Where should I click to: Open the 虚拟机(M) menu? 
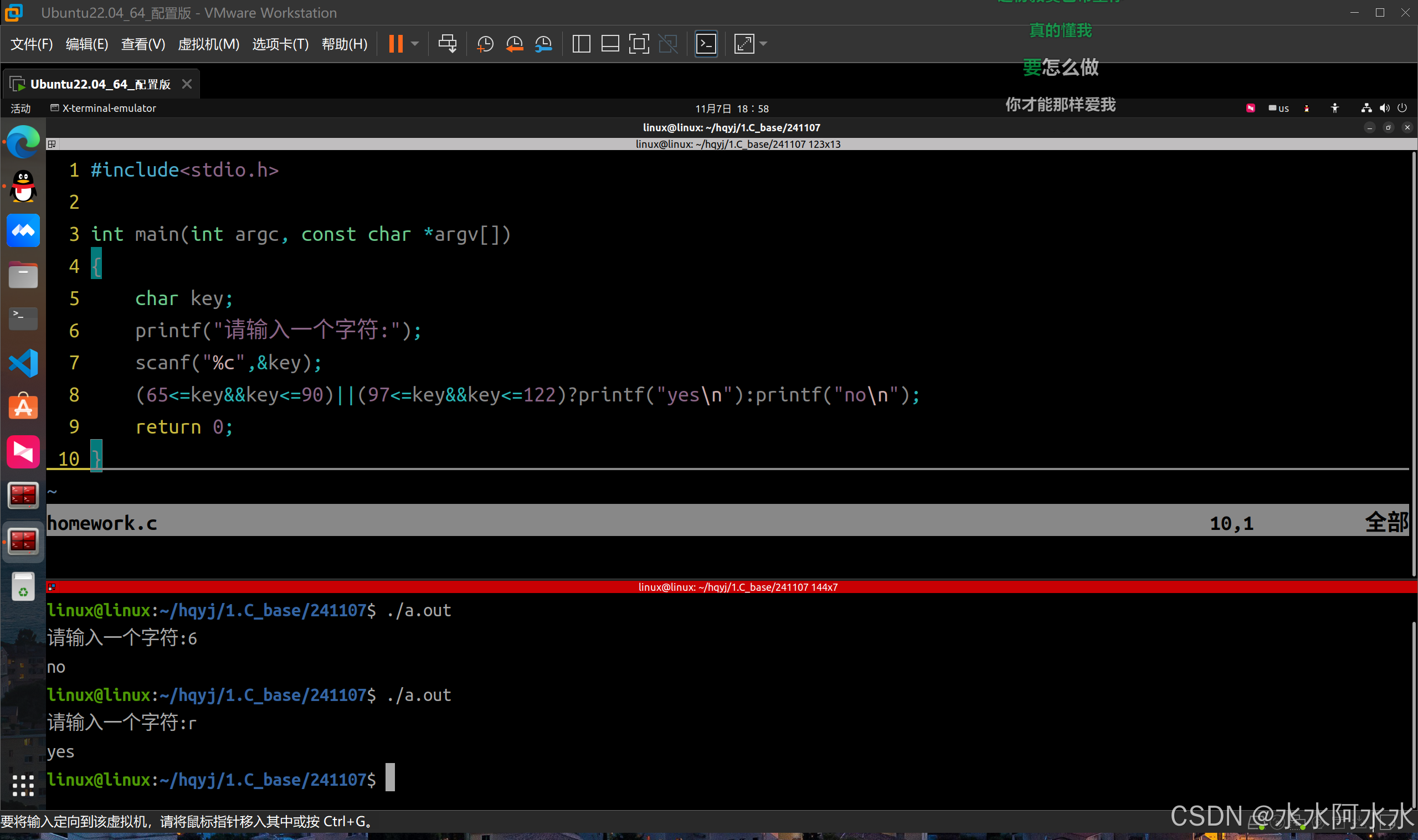[x=208, y=44]
